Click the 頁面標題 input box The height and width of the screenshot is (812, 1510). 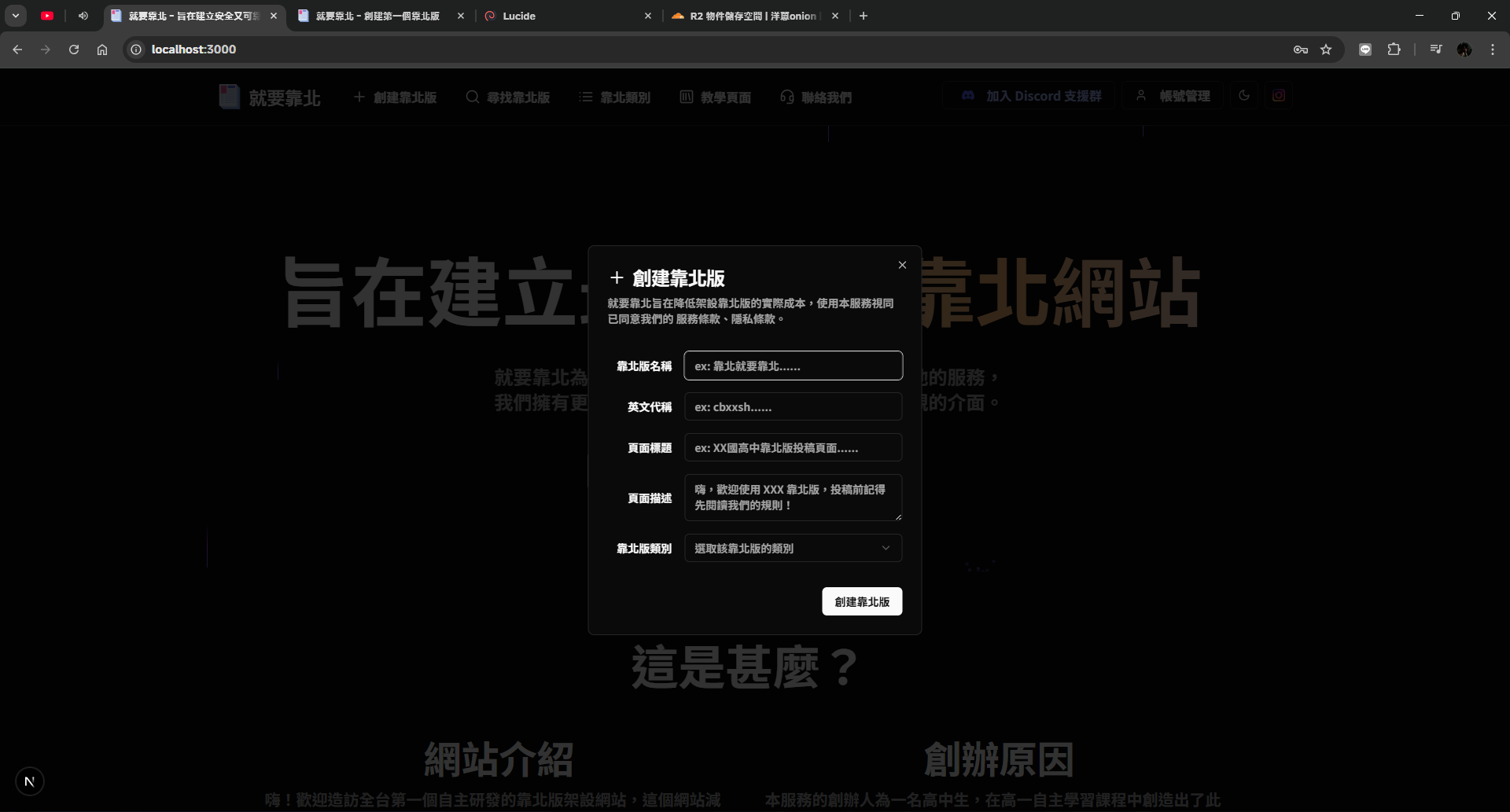(x=793, y=447)
